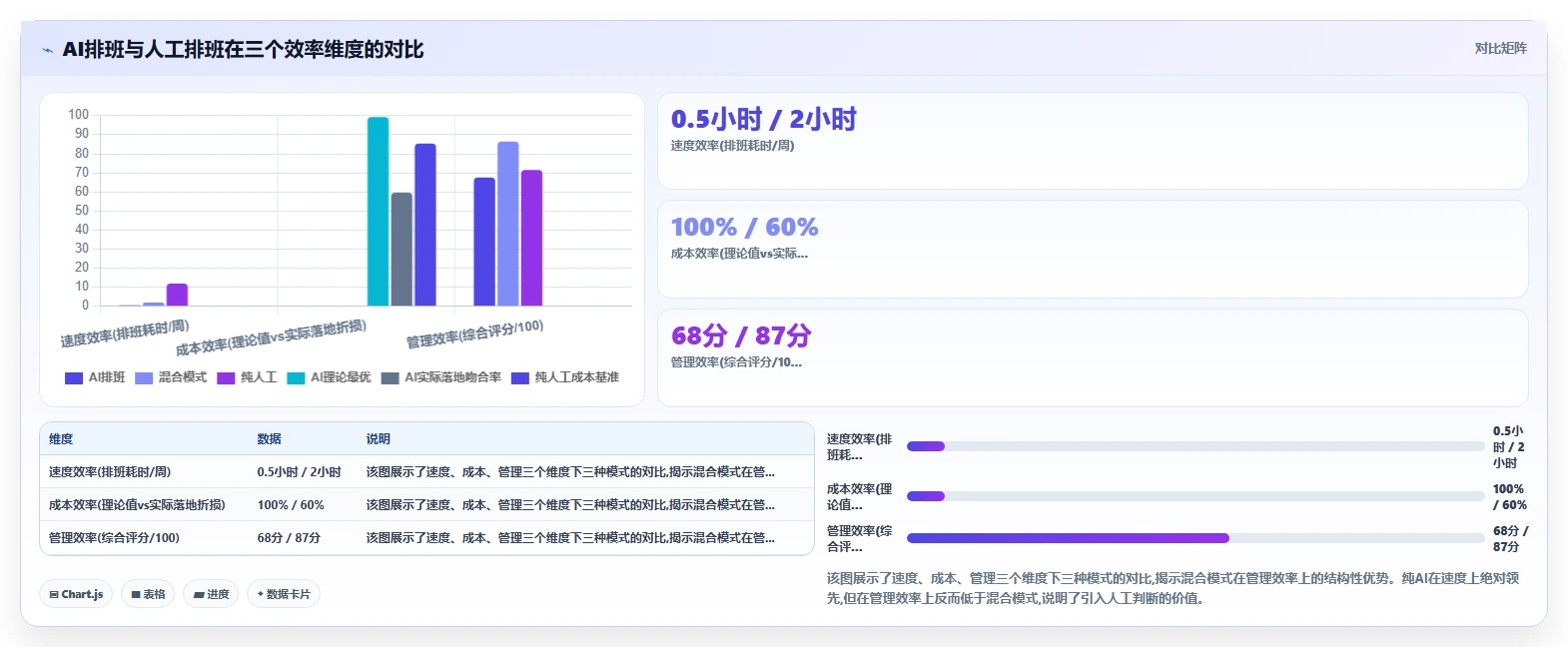Click the 68分 / 87分 cell in table

click(x=303, y=538)
